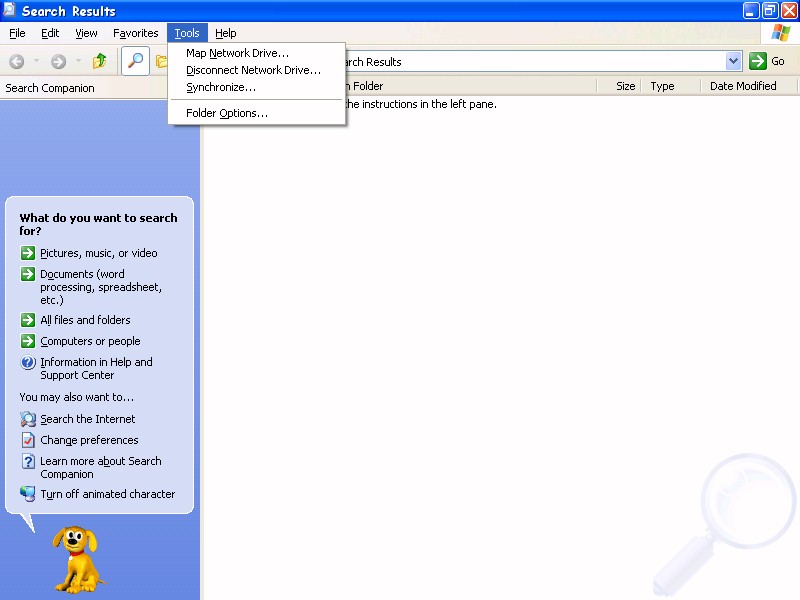Click Turn off animated character link
Screen dimensions: 800x600
coord(108,494)
